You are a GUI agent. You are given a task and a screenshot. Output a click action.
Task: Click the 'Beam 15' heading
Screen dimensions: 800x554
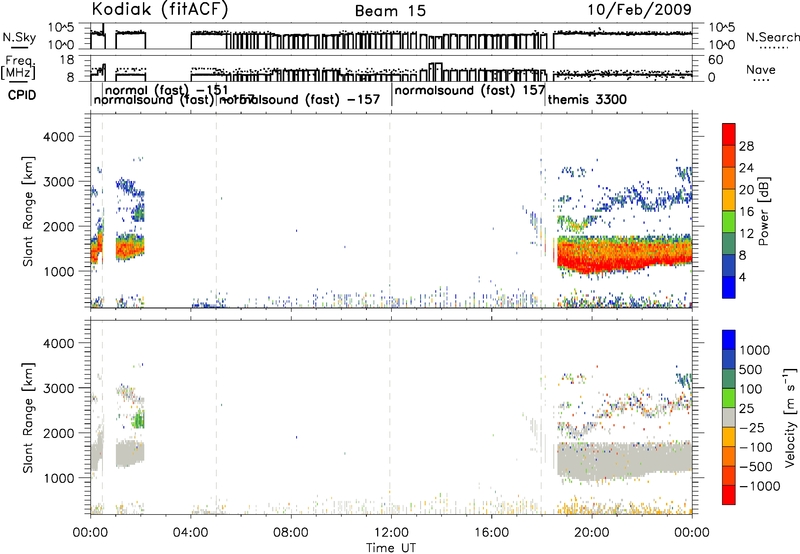[390, 11]
